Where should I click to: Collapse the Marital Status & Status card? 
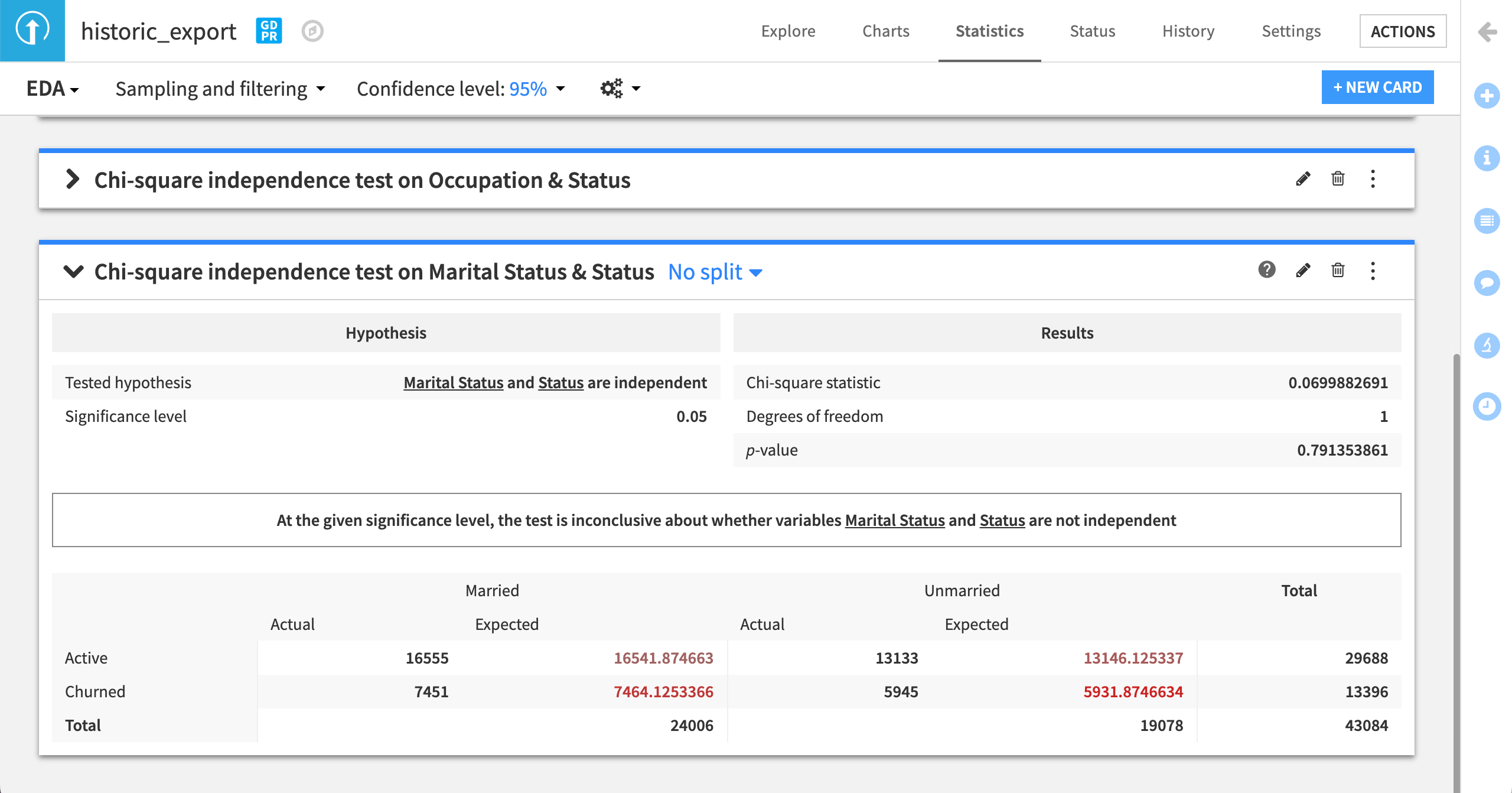coord(73,272)
